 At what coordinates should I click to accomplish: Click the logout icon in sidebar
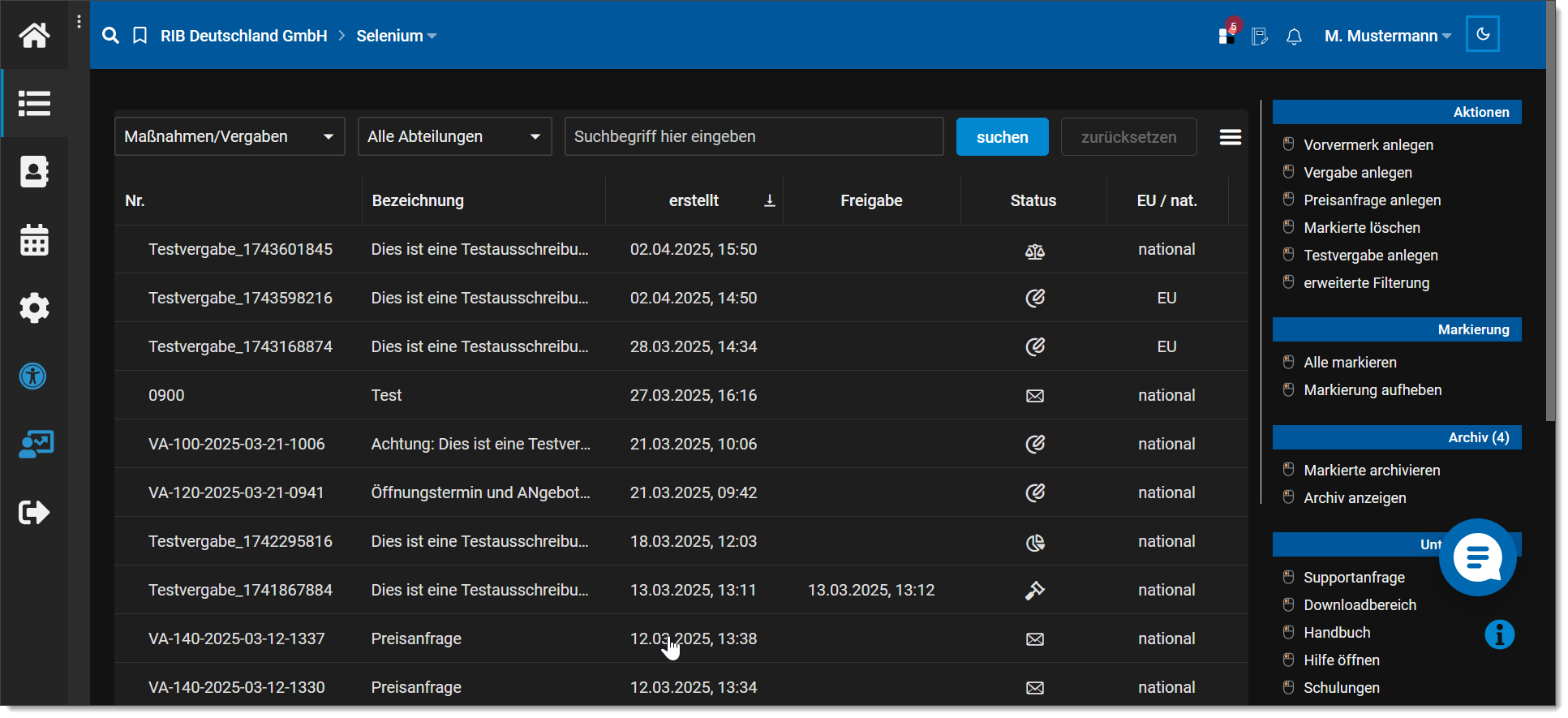point(34,512)
